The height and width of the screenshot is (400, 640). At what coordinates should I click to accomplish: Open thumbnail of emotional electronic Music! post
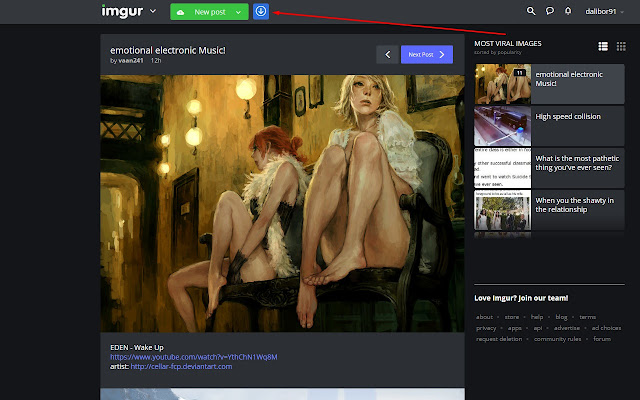click(502, 84)
